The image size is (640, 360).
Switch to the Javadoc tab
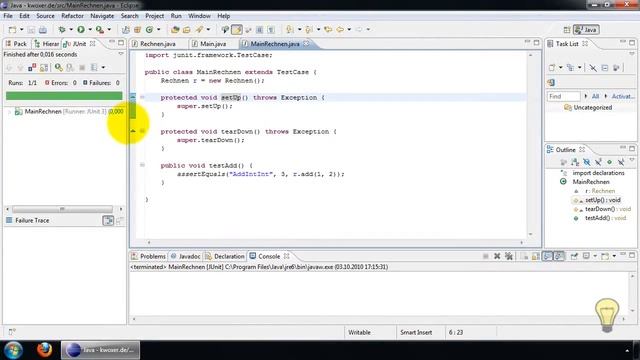186,256
